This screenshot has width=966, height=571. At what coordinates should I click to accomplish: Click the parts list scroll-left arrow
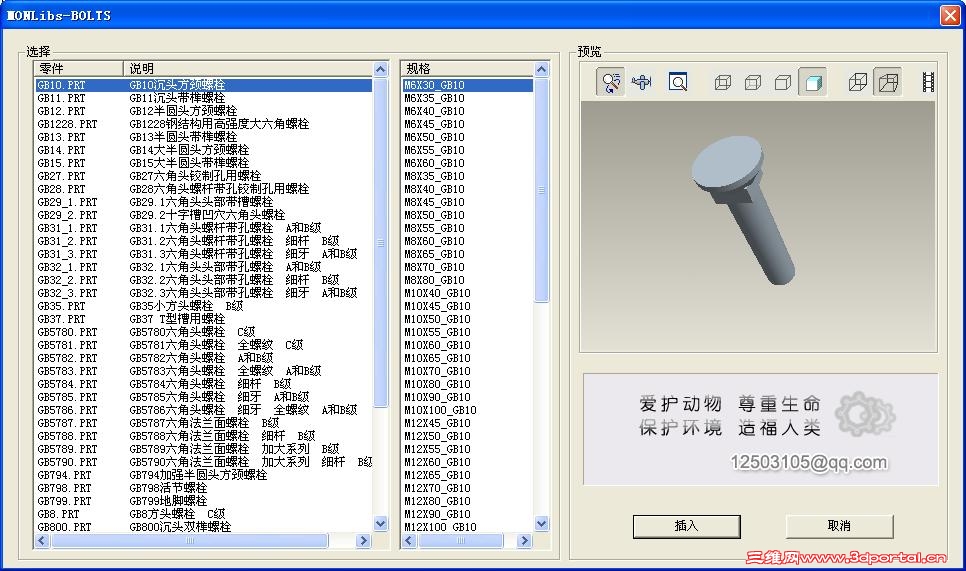click(x=42, y=540)
